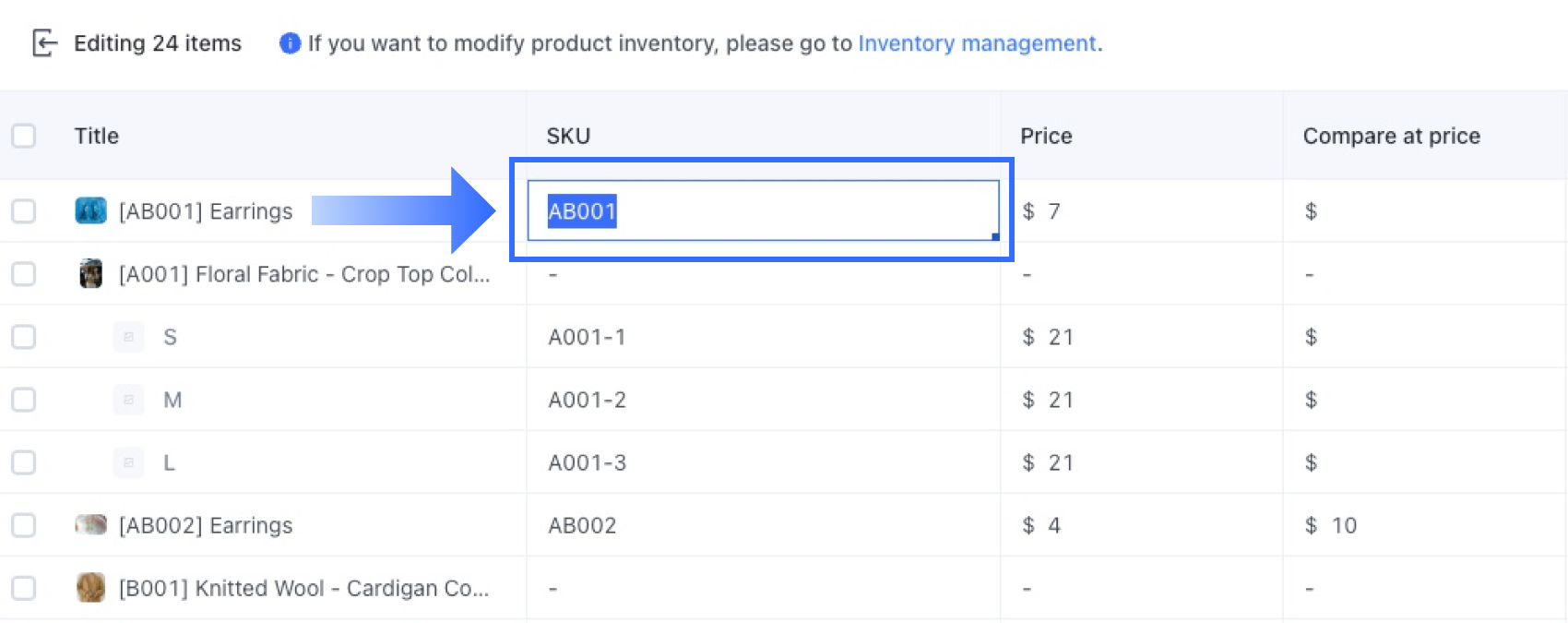Click the price cell for AB002 Earrings
The height and width of the screenshot is (623, 1568).
click(1140, 525)
